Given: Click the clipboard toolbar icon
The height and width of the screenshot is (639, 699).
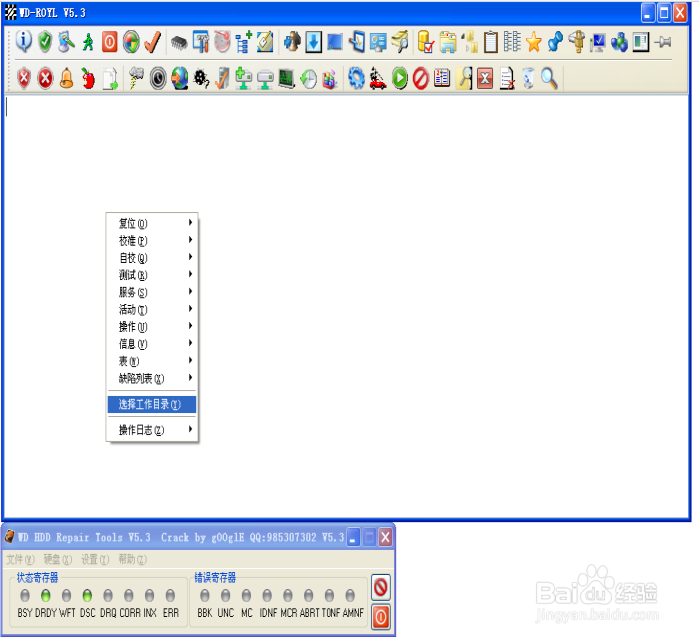Looking at the screenshot, I should (490, 42).
